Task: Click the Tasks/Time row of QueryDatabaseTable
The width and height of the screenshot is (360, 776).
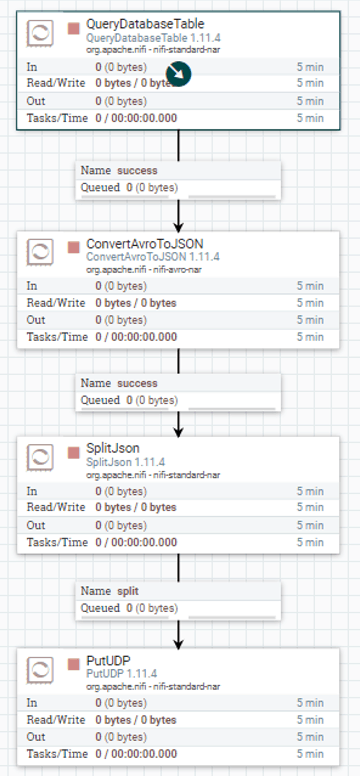Action: click(x=178, y=118)
